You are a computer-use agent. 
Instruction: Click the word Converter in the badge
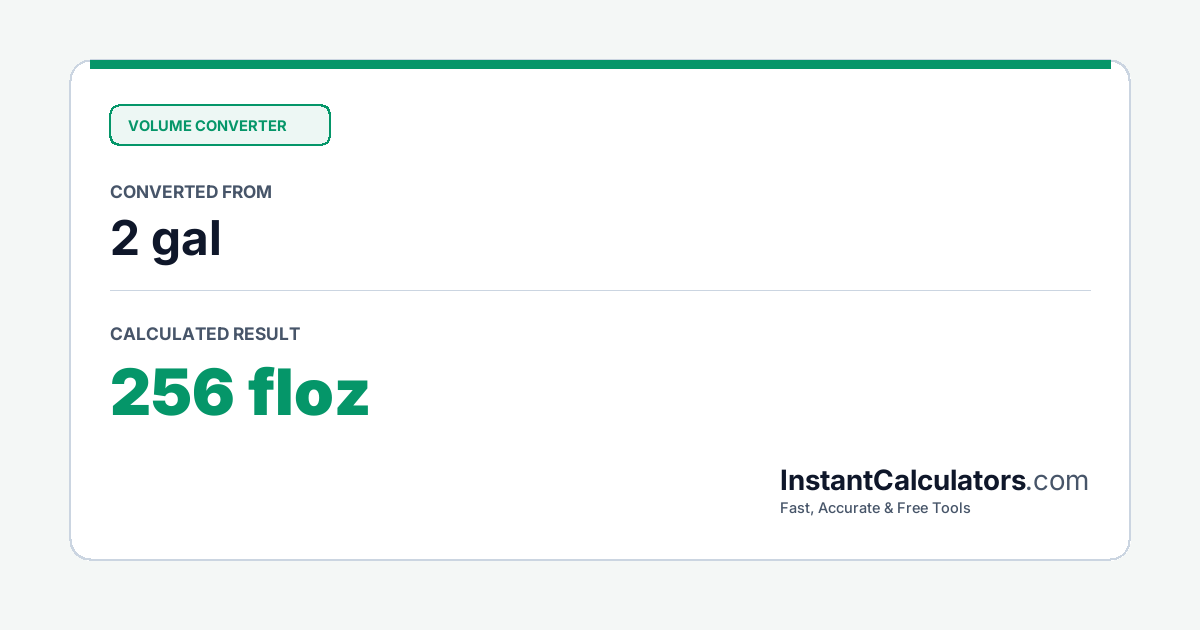241,126
